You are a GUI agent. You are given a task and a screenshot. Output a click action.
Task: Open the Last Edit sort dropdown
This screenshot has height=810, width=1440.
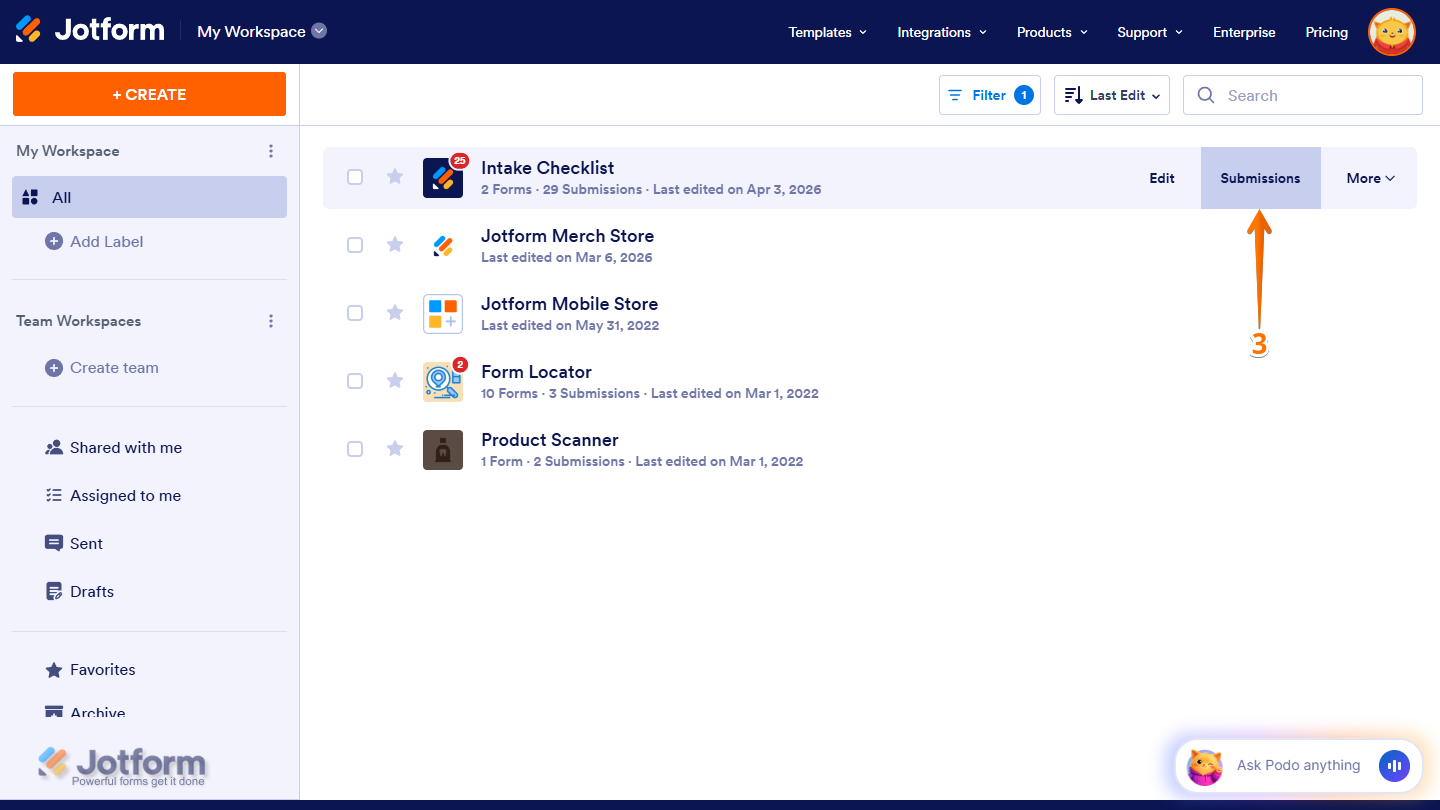click(1111, 94)
